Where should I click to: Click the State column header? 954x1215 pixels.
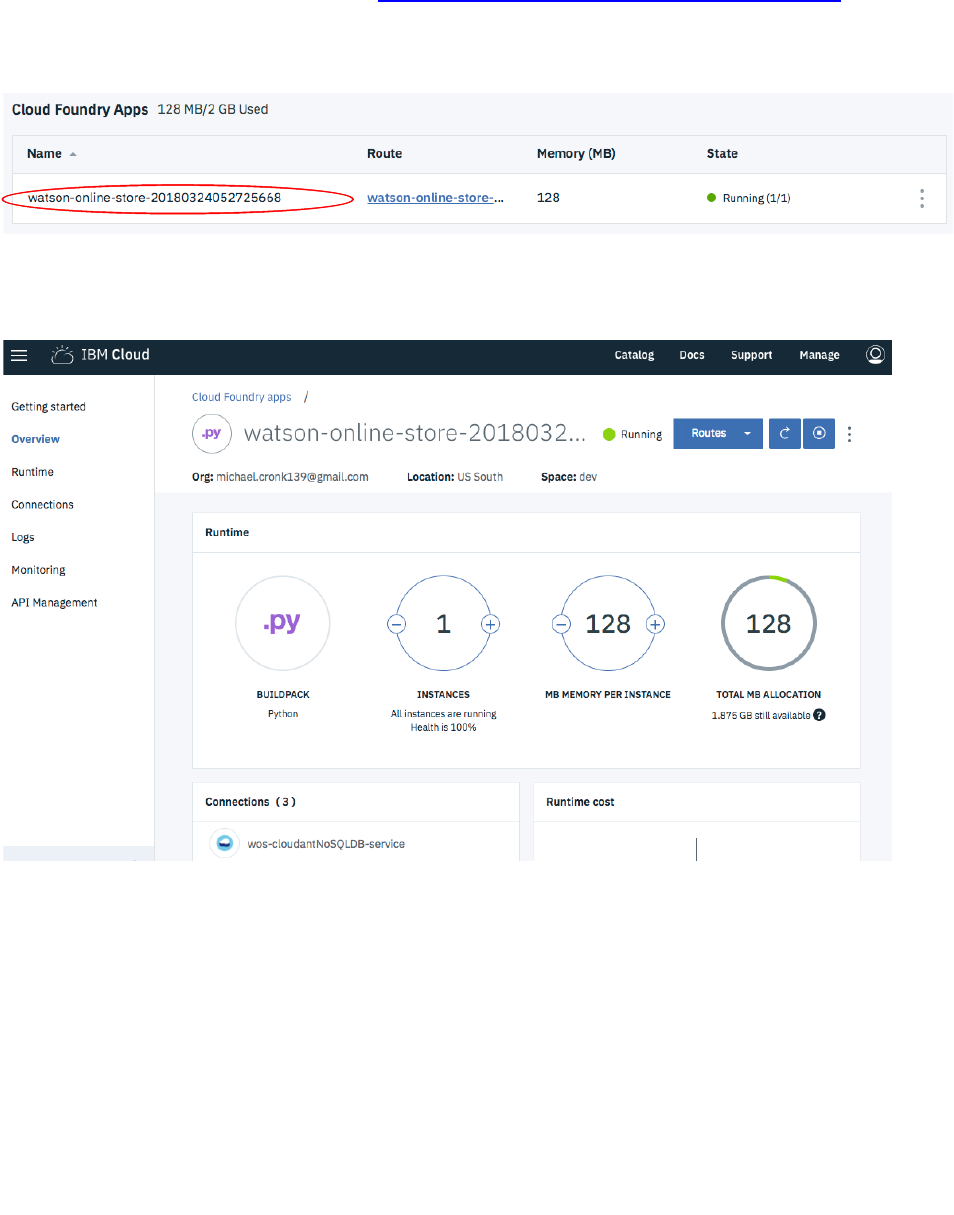(x=722, y=154)
